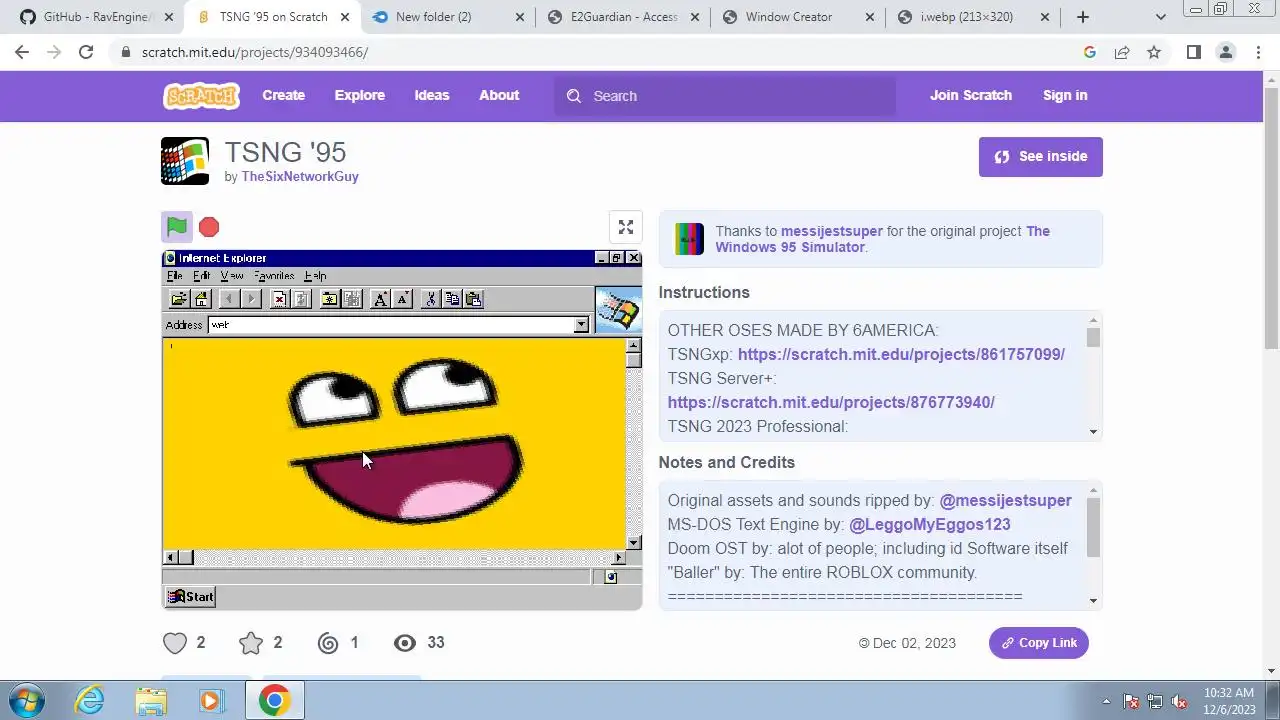Click the Notes and Credits scrollbar thumb
The image size is (1280, 720).
pos(1093,527)
